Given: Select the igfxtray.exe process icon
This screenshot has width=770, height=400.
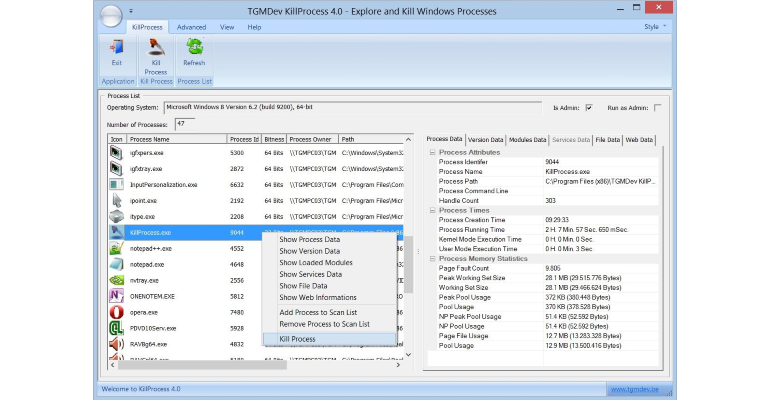Looking at the screenshot, I should 116,169.
